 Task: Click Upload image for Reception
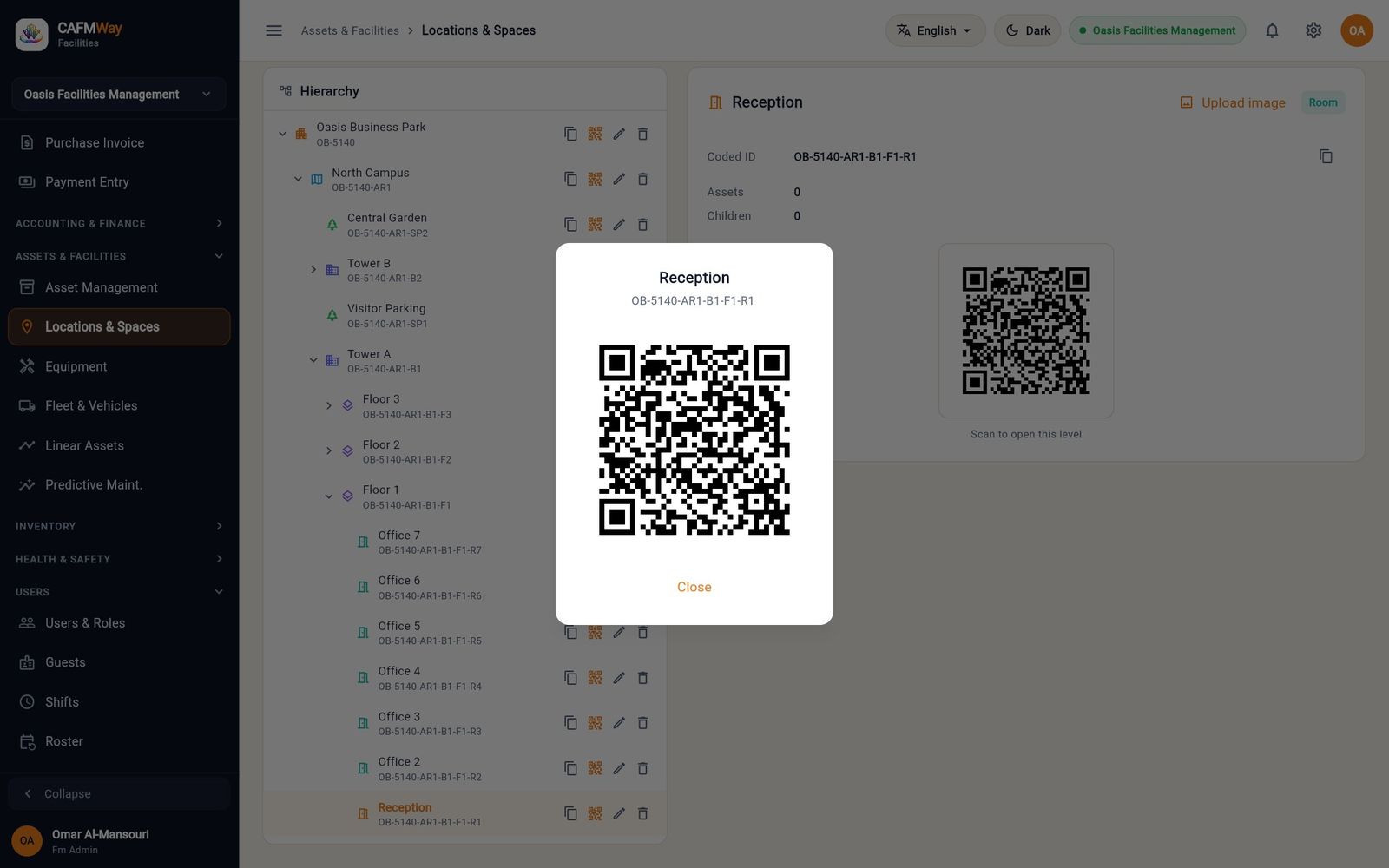click(x=1232, y=102)
